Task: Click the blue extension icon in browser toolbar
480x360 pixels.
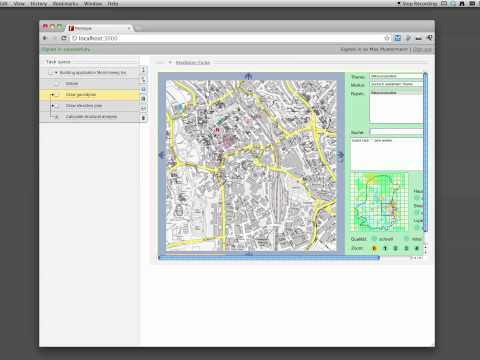Action: tap(397, 38)
